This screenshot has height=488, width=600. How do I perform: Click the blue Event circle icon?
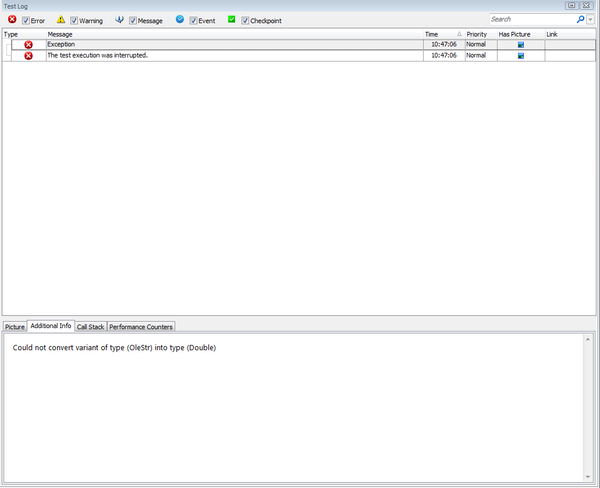179,19
